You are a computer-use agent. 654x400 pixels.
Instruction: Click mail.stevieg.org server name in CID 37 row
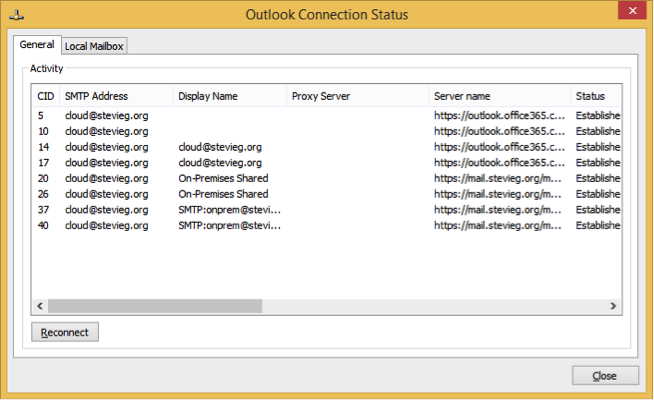[498, 210]
